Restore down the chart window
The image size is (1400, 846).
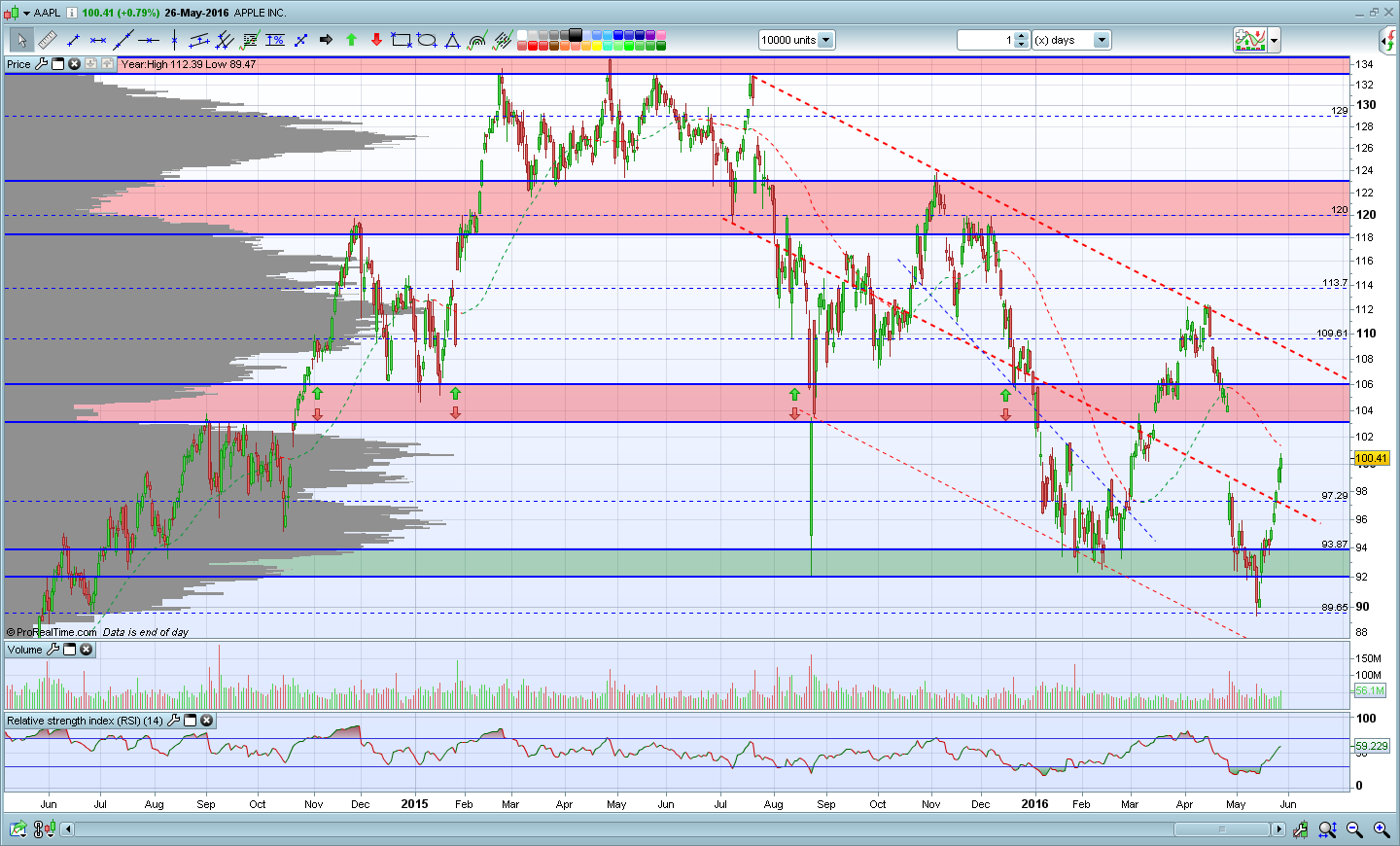point(1374,13)
